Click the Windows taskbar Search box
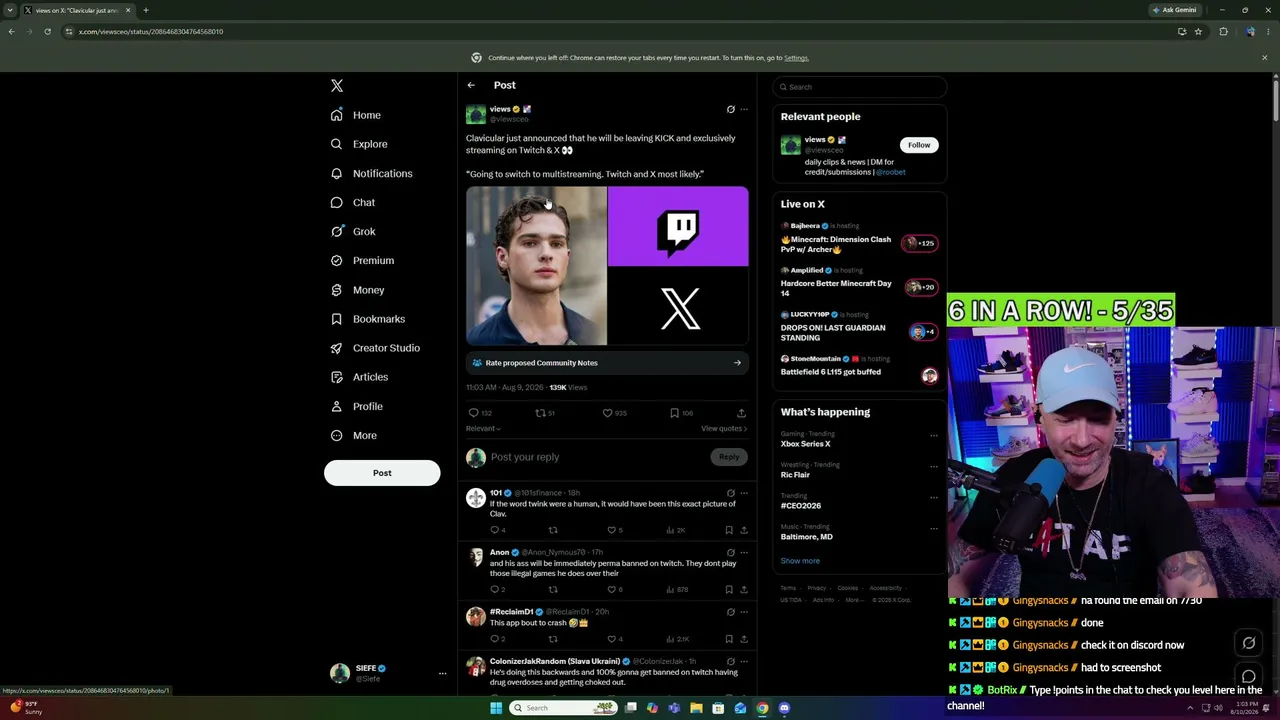 click(563, 708)
